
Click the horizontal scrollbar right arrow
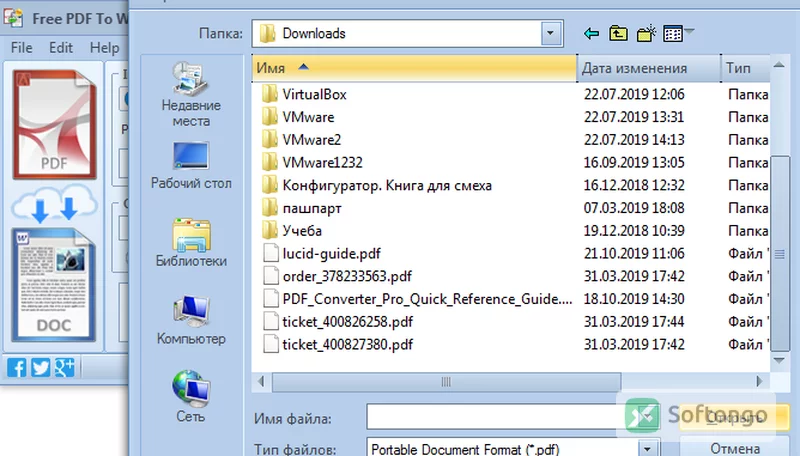[760, 382]
